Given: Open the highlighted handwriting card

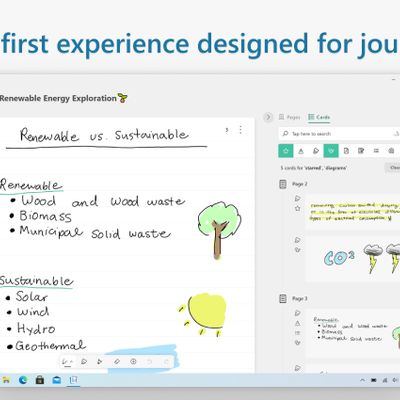Looking at the screenshot, I should [353, 212].
